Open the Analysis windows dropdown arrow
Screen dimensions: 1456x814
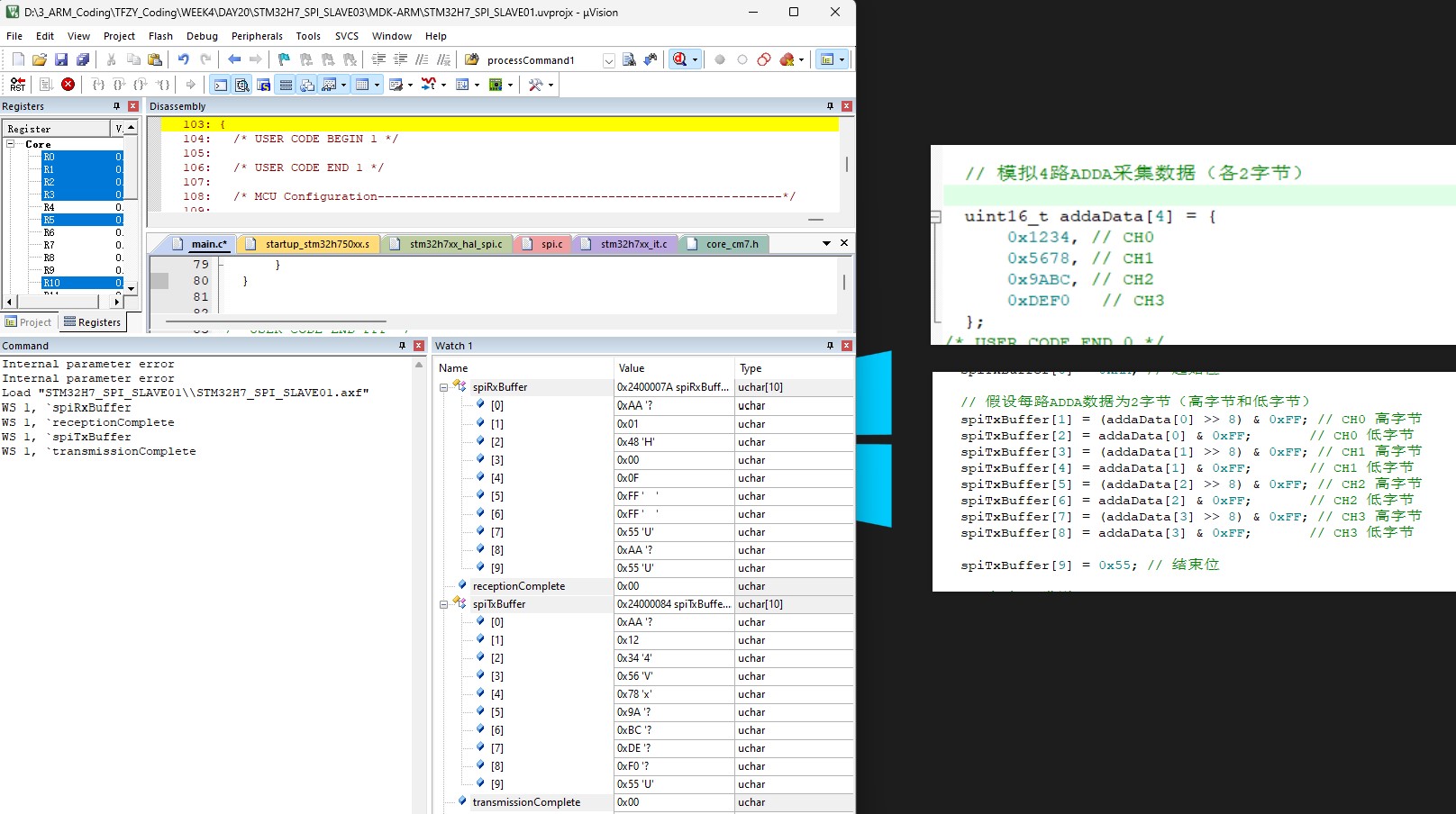coord(443,85)
